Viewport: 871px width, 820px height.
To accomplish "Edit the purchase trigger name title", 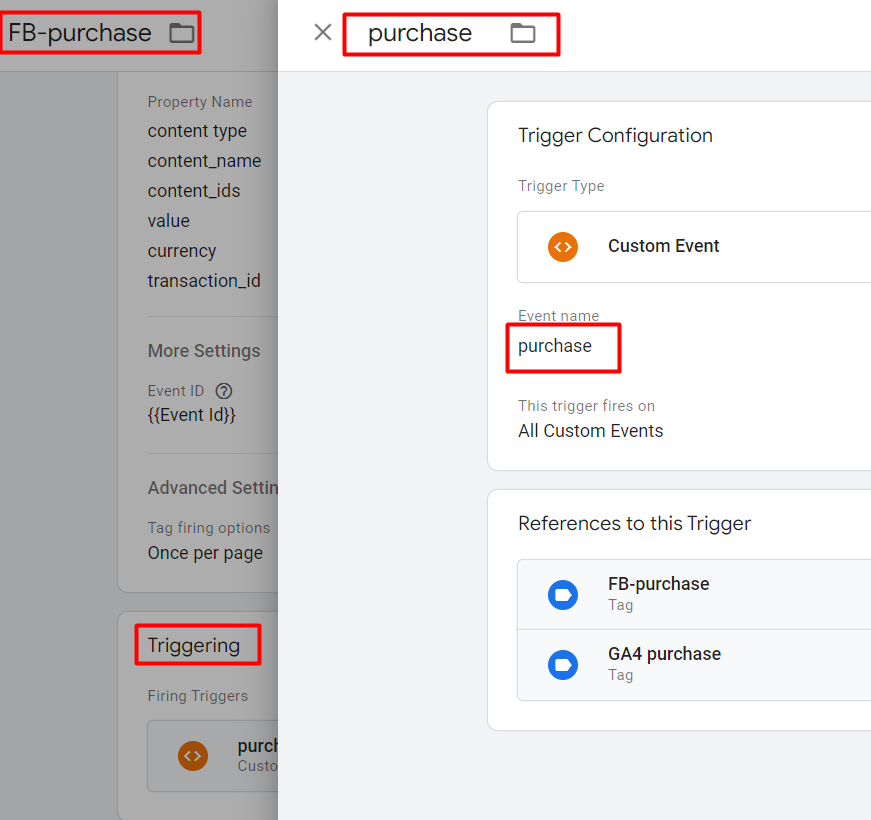I will coord(420,33).
